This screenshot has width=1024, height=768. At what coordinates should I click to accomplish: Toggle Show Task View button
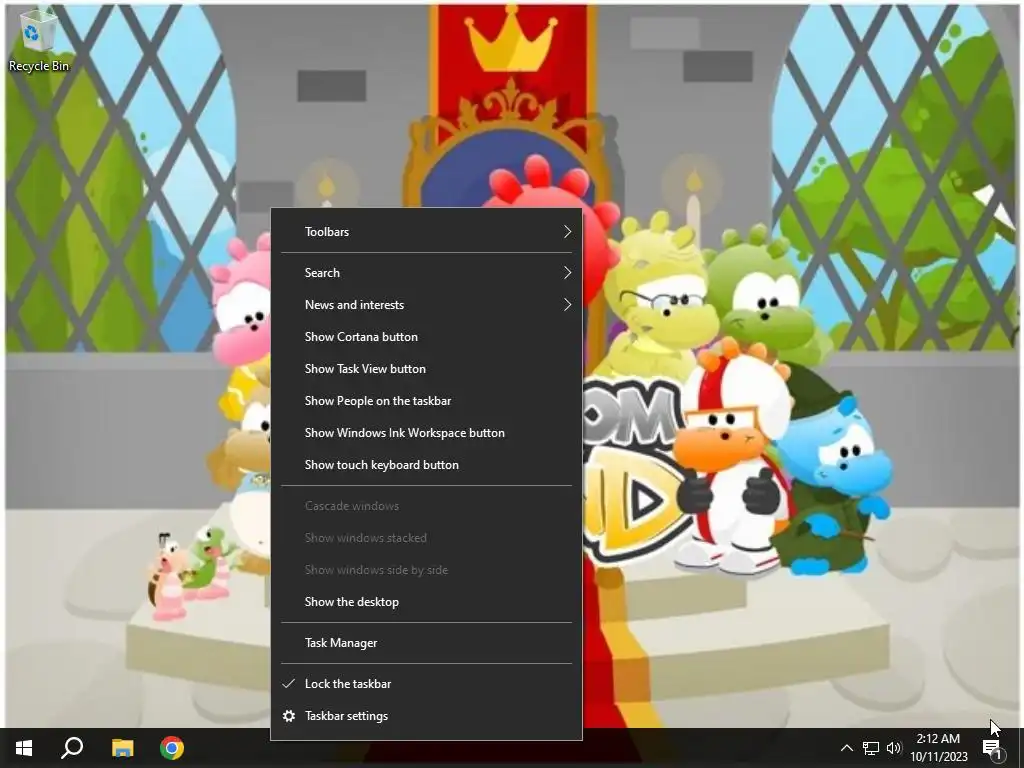point(426,369)
